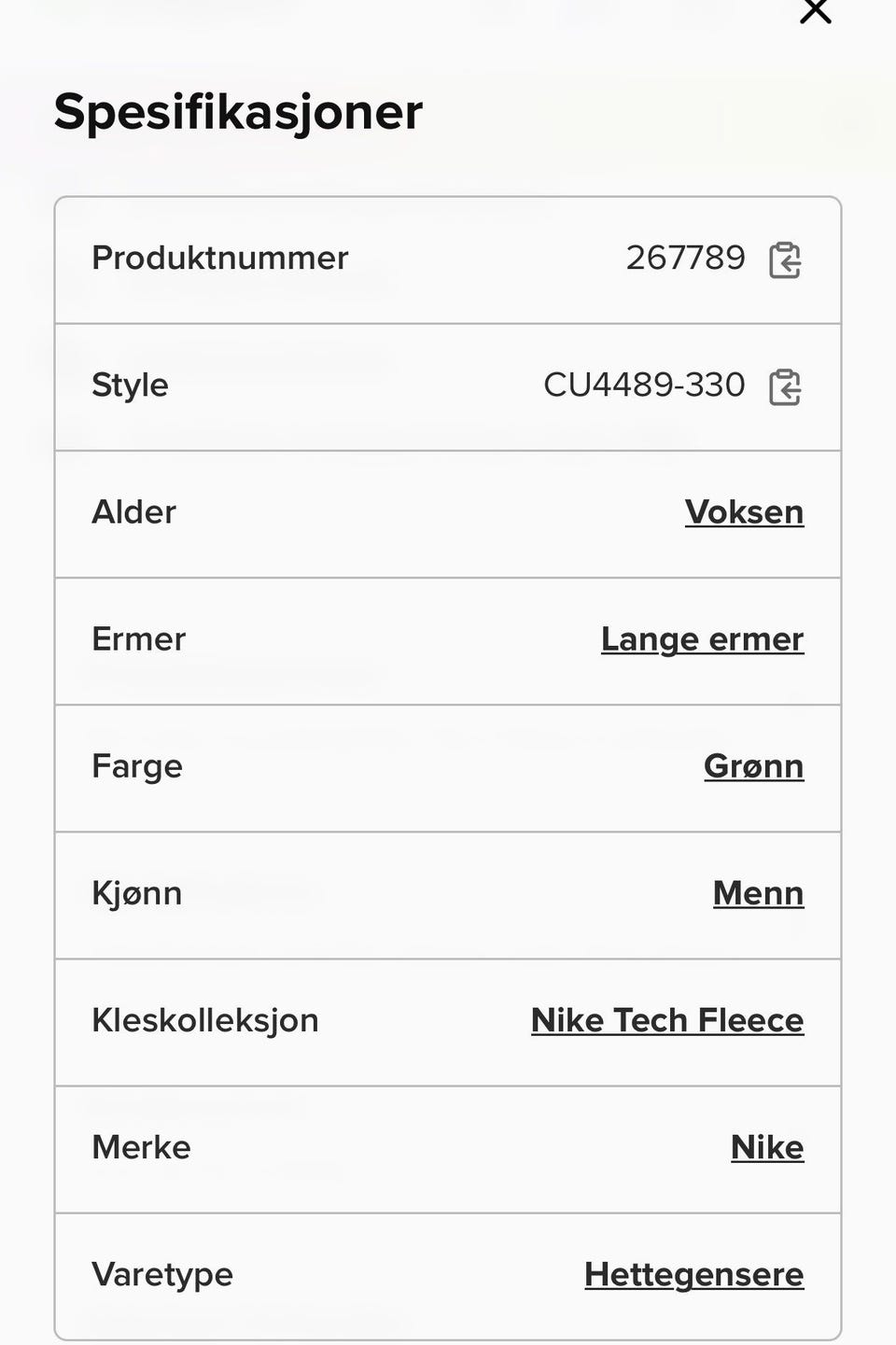Browse the Hettegensere product type link
The image size is (896, 1345).
click(694, 1274)
